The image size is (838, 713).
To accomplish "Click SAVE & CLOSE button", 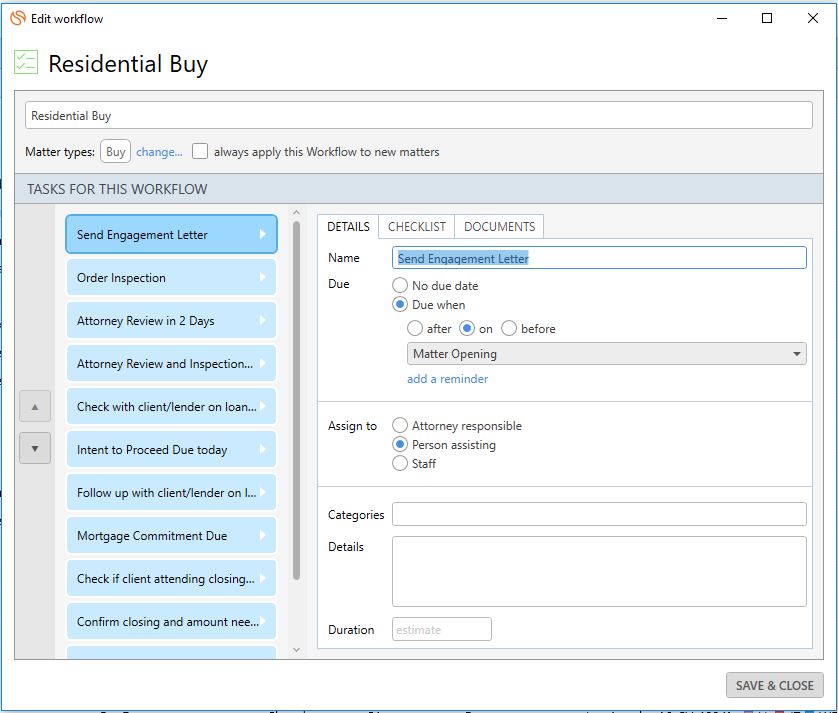I will [774, 685].
